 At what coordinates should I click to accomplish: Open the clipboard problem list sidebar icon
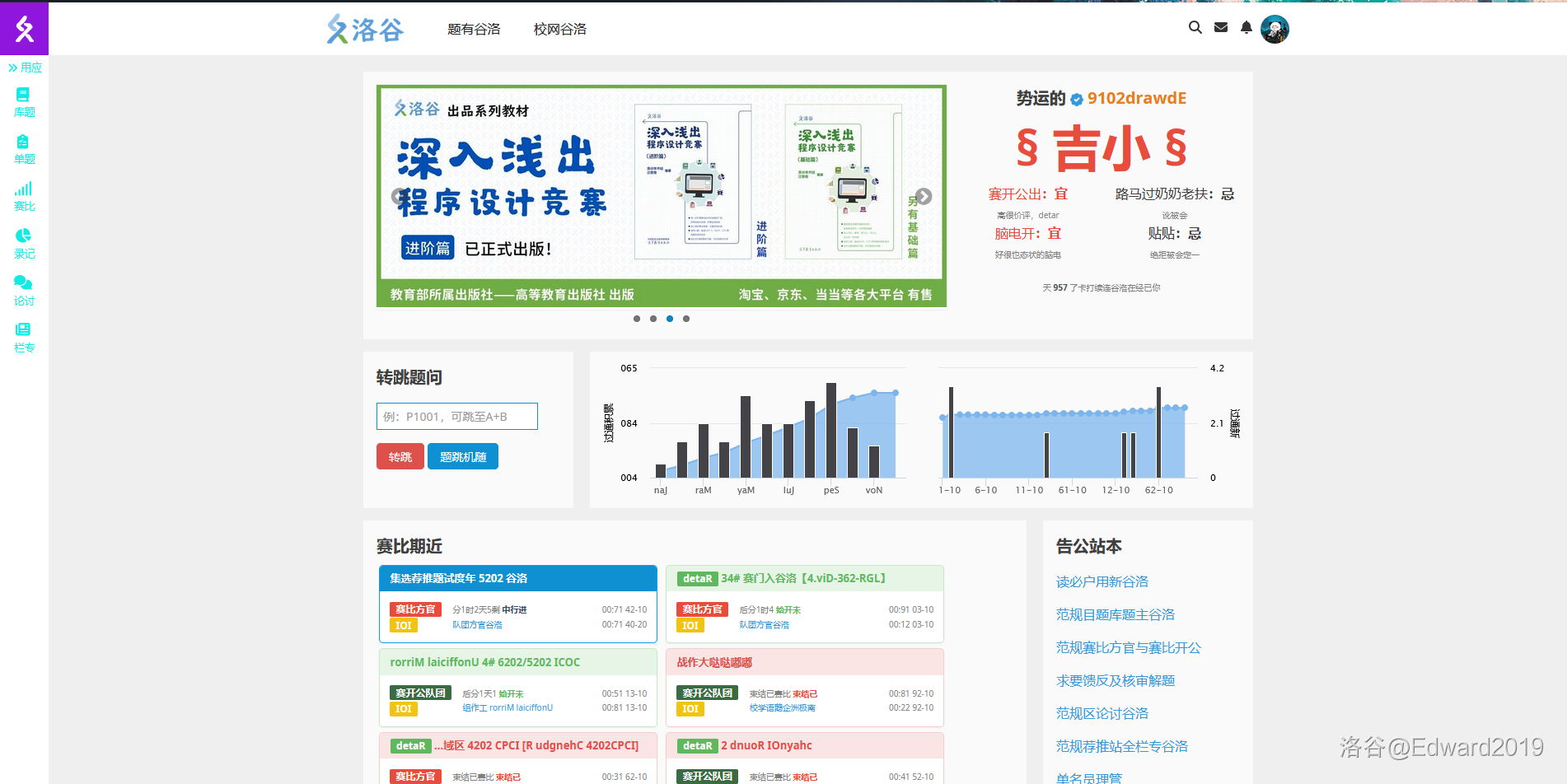23,142
